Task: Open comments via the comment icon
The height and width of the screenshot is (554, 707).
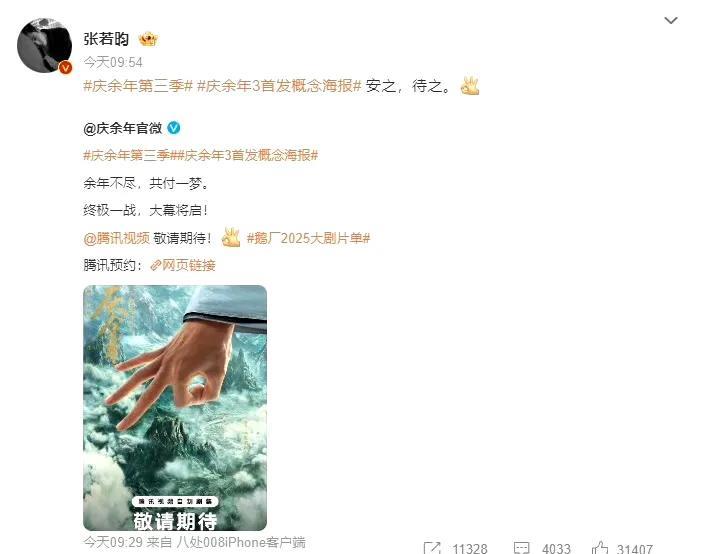Action: 521,548
